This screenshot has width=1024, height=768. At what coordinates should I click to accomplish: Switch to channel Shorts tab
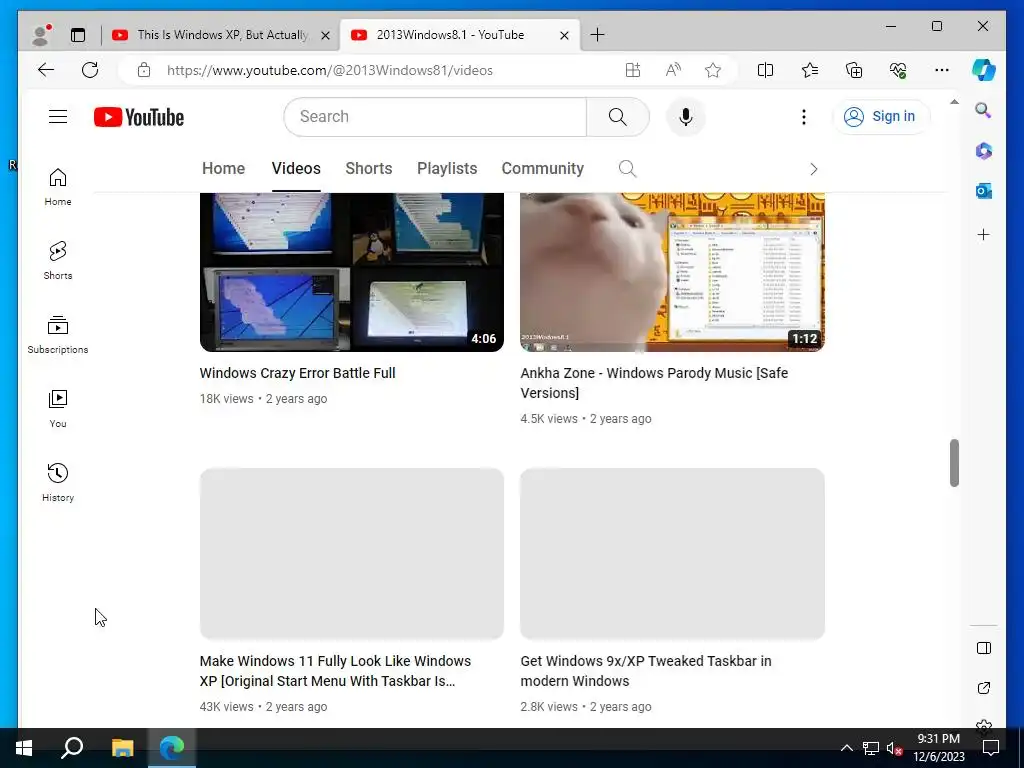tap(368, 168)
